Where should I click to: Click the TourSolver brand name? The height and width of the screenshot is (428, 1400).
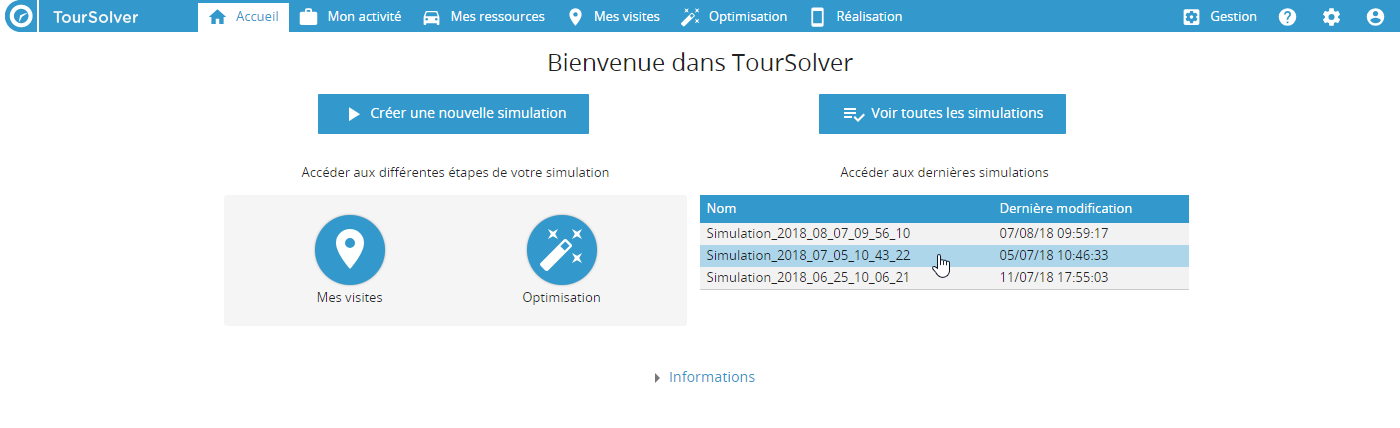[x=95, y=17]
